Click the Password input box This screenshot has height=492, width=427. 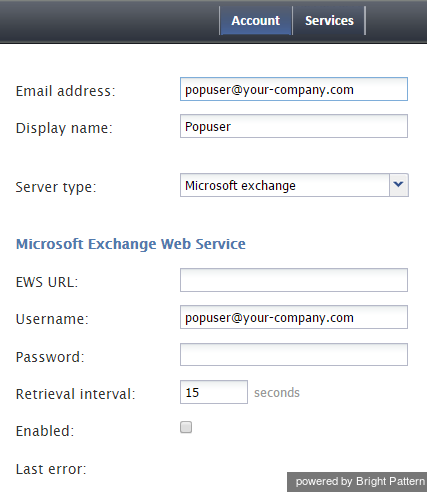click(294, 354)
